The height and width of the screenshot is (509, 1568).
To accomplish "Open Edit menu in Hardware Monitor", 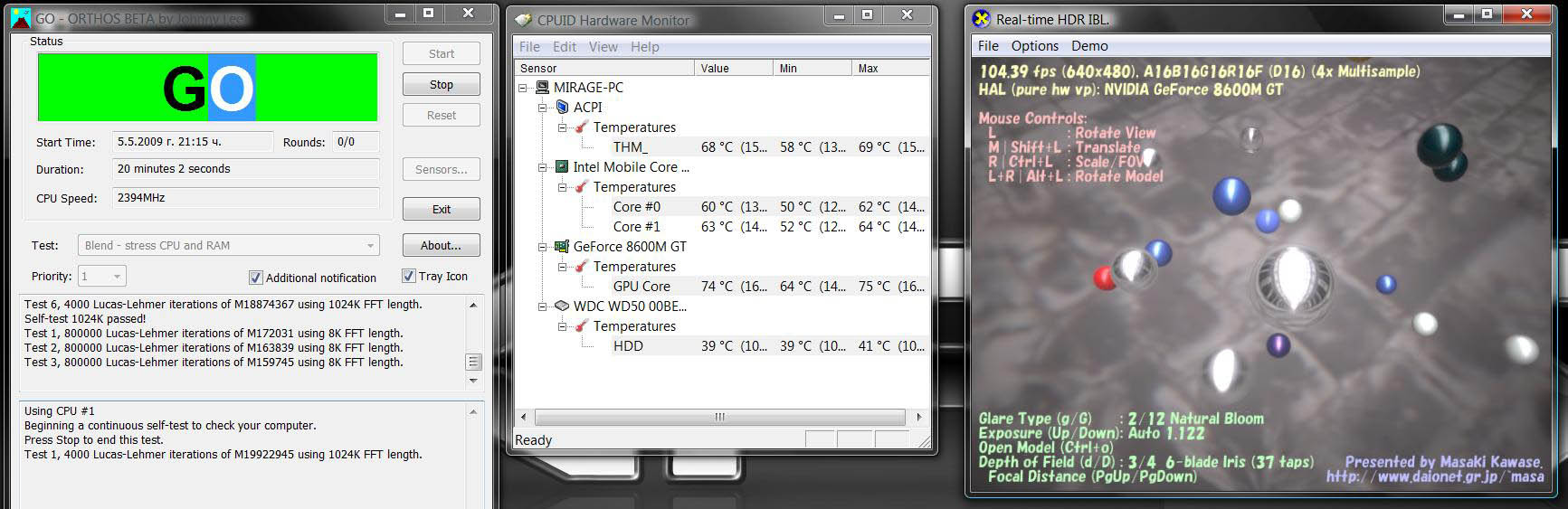I will (565, 47).
